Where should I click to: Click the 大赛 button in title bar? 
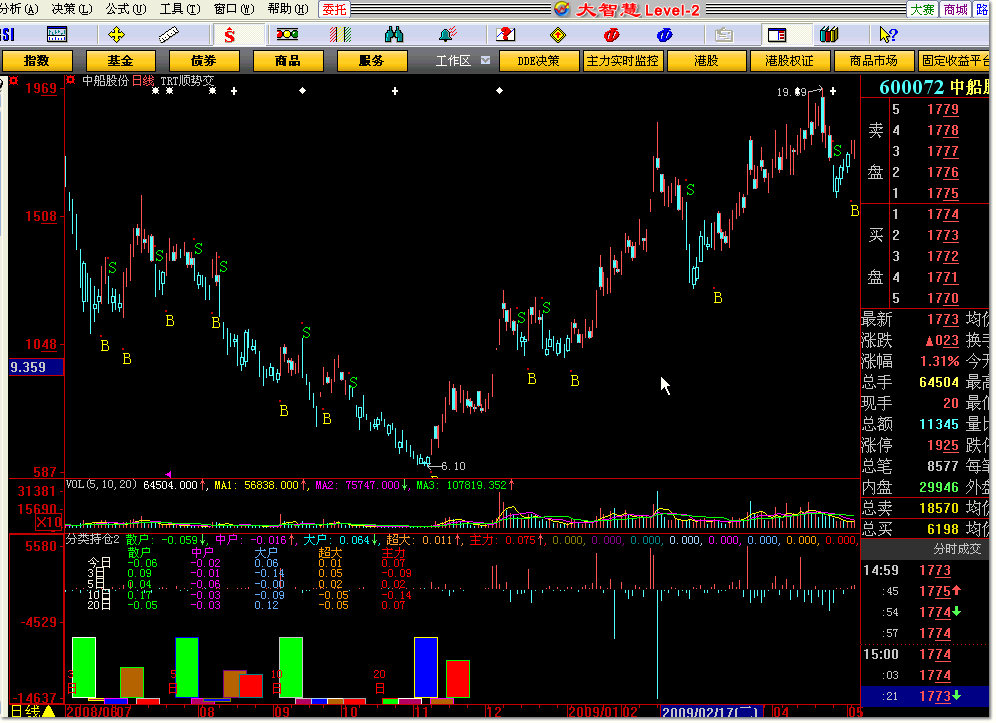tap(922, 10)
